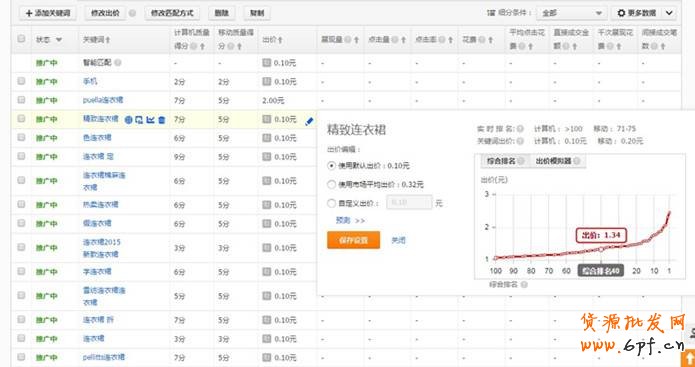Open the 细分条件 全部 dropdown
Image resolution: width=695 pixels, height=367 pixels.
(x=571, y=13)
